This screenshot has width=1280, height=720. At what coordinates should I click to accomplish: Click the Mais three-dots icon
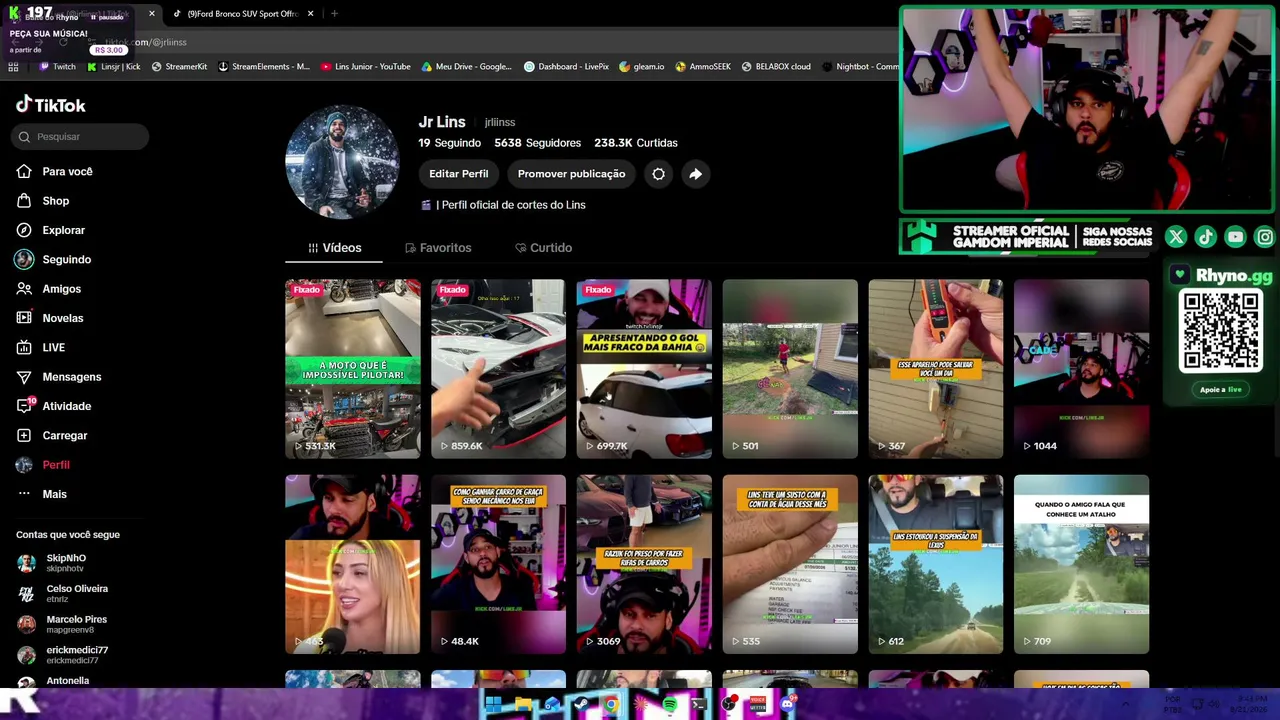pos(24,494)
